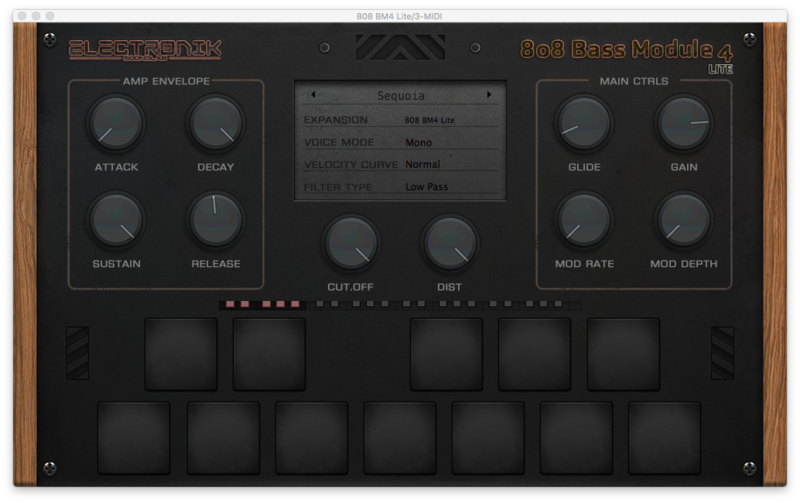The width and height of the screenshot is (800, 503).
Task: Go to next preset with right arrow
Action: pyautogui.click(x=489, y=94)
